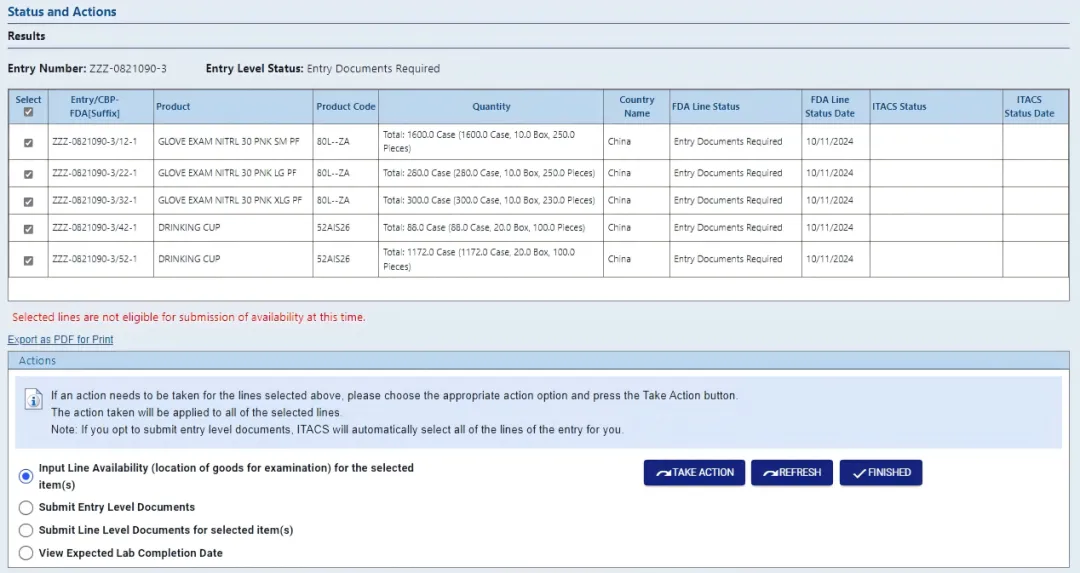Screen dimensions: 1080x573
Task: Select Input Line Availability radio option
Action: coord(26,476)
